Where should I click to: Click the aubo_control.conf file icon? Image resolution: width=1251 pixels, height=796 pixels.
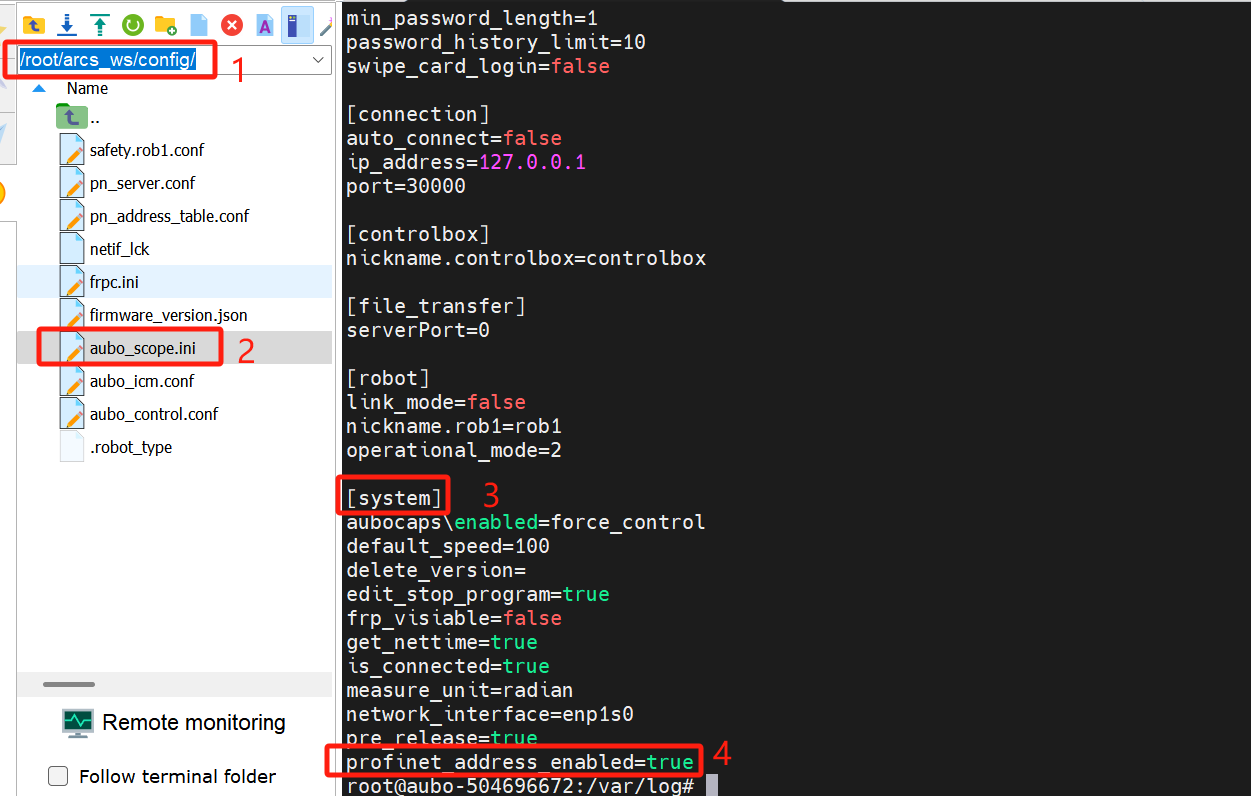point(72,414)
